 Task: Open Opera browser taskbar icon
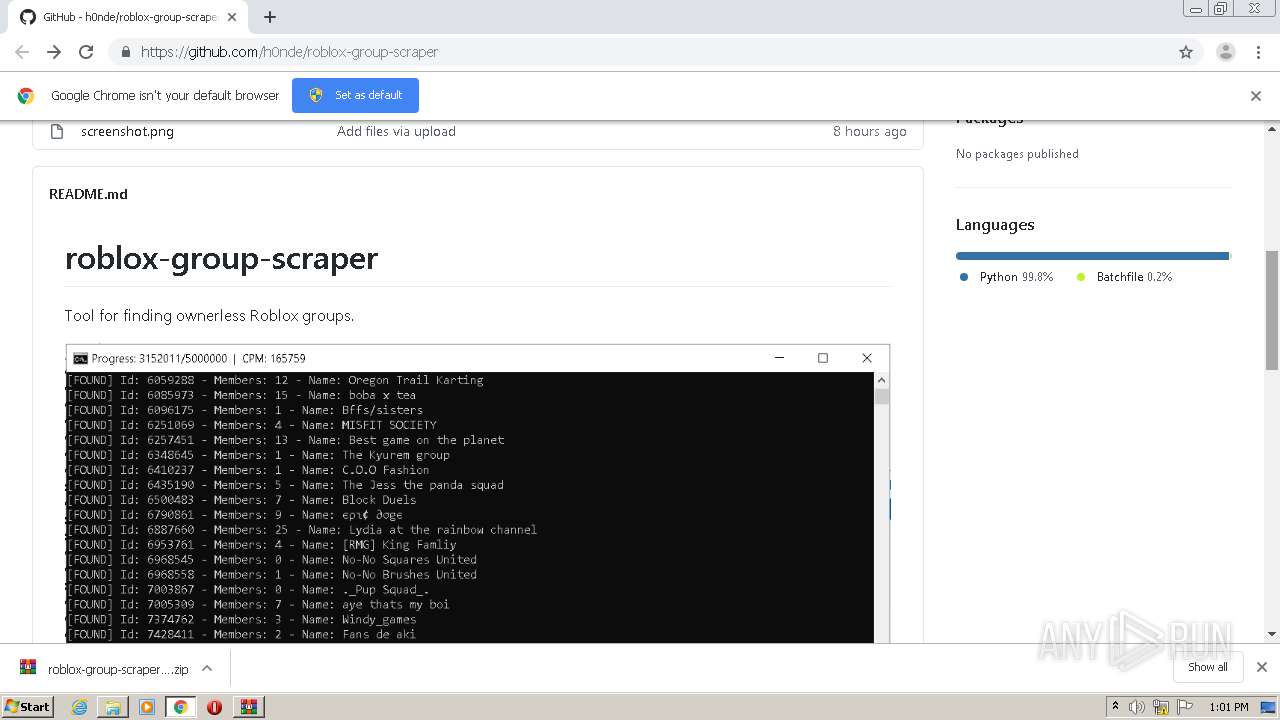[214, 707]
